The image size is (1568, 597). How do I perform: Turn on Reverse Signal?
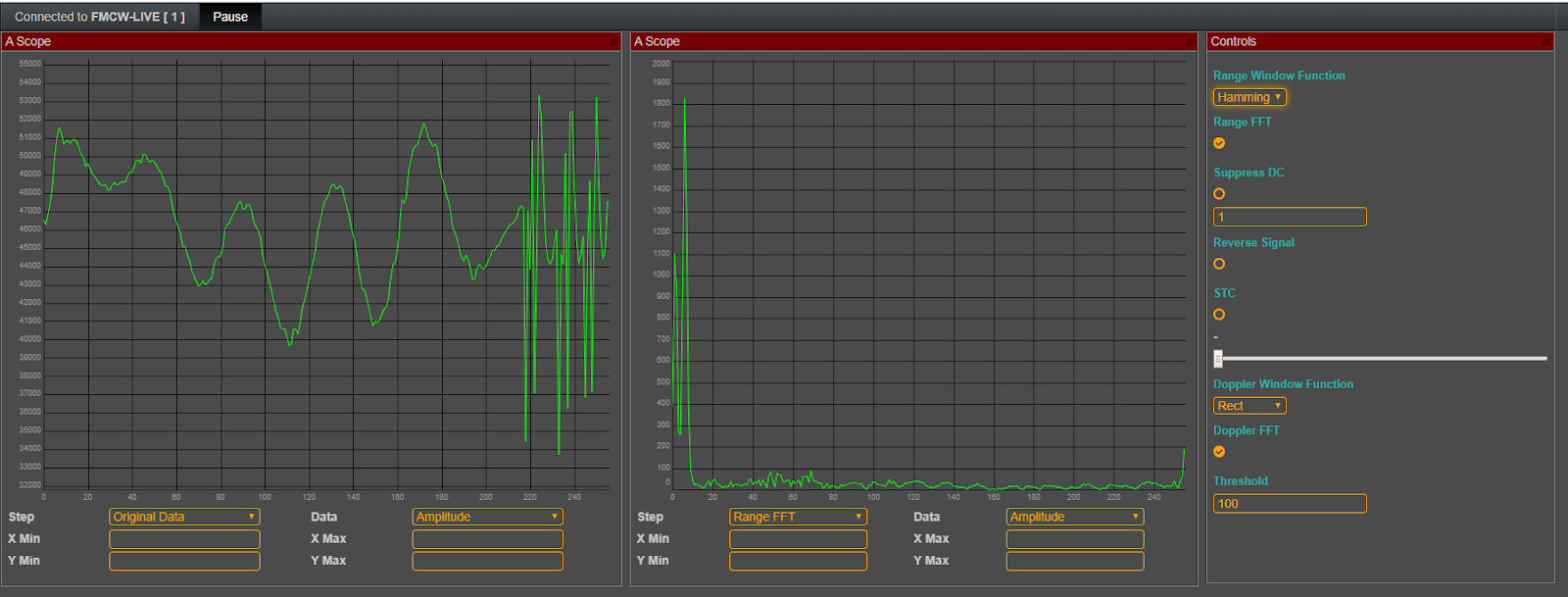1219,264
